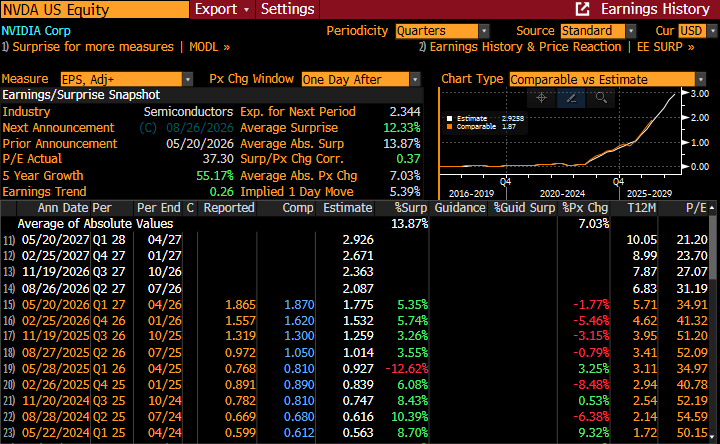This screenshot has height=444, width=720.
Task: Click the P/E Actual value 37.30
Action: [218, 159]
